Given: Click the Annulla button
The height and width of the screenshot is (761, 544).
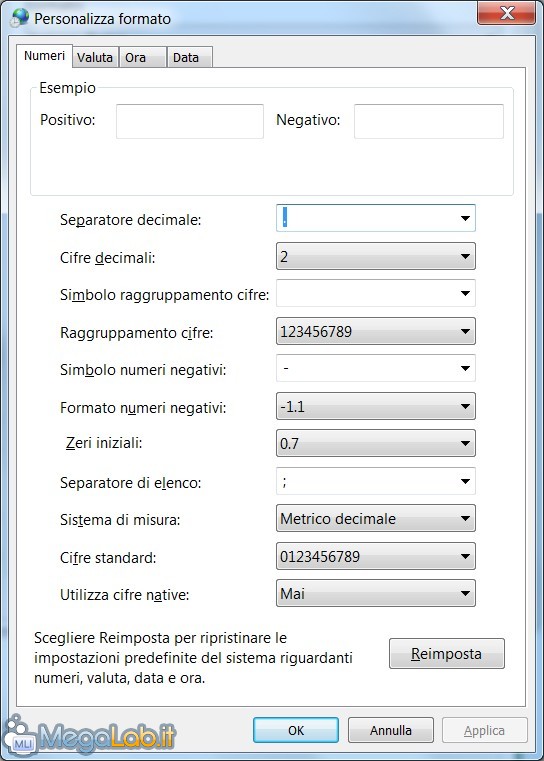Looking at the screenshot, I should (x=391, y=730).
